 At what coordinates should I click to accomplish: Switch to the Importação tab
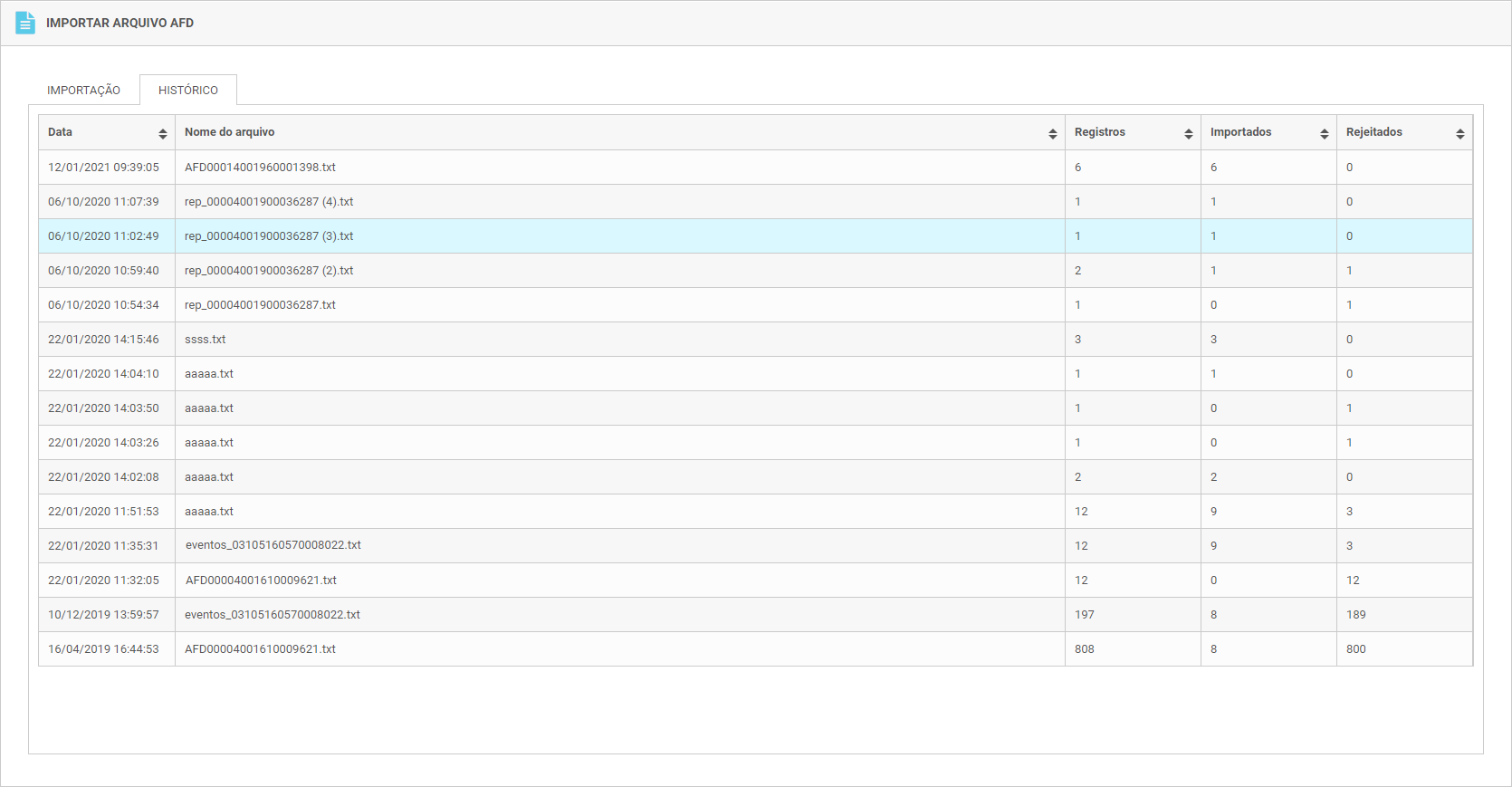[x=83, y=91]
